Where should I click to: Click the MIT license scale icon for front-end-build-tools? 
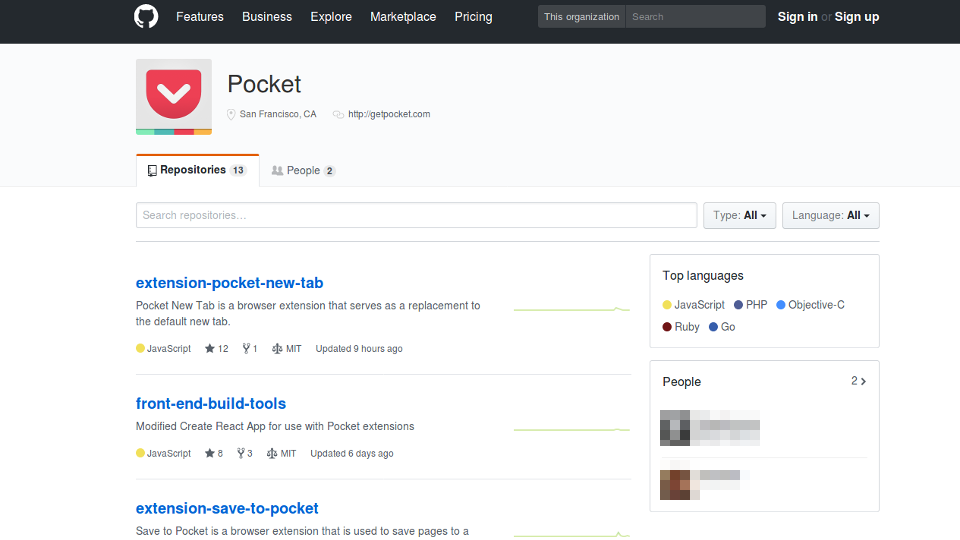point(271,453)
